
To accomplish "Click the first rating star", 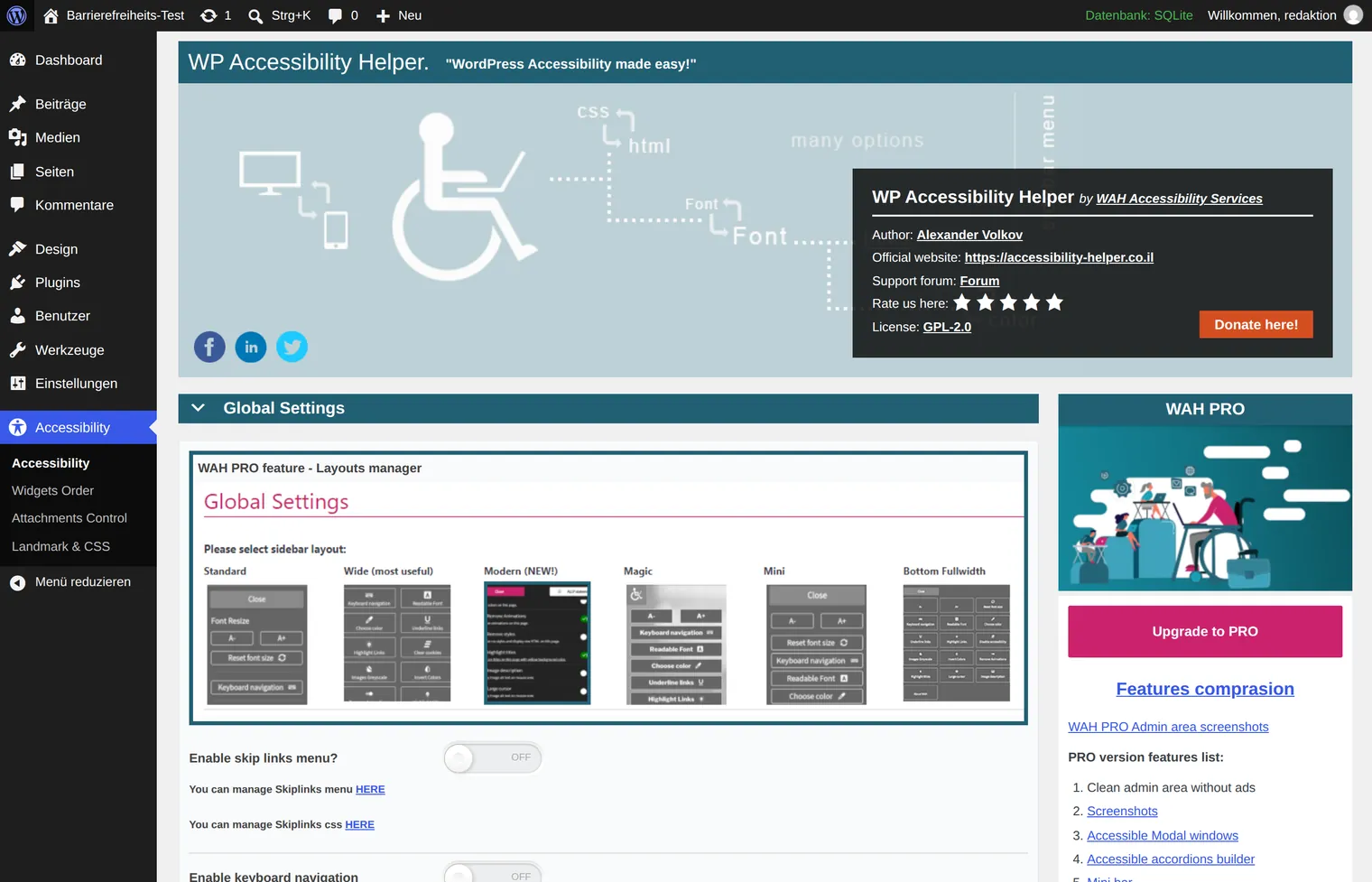I will tap(962, 302).
